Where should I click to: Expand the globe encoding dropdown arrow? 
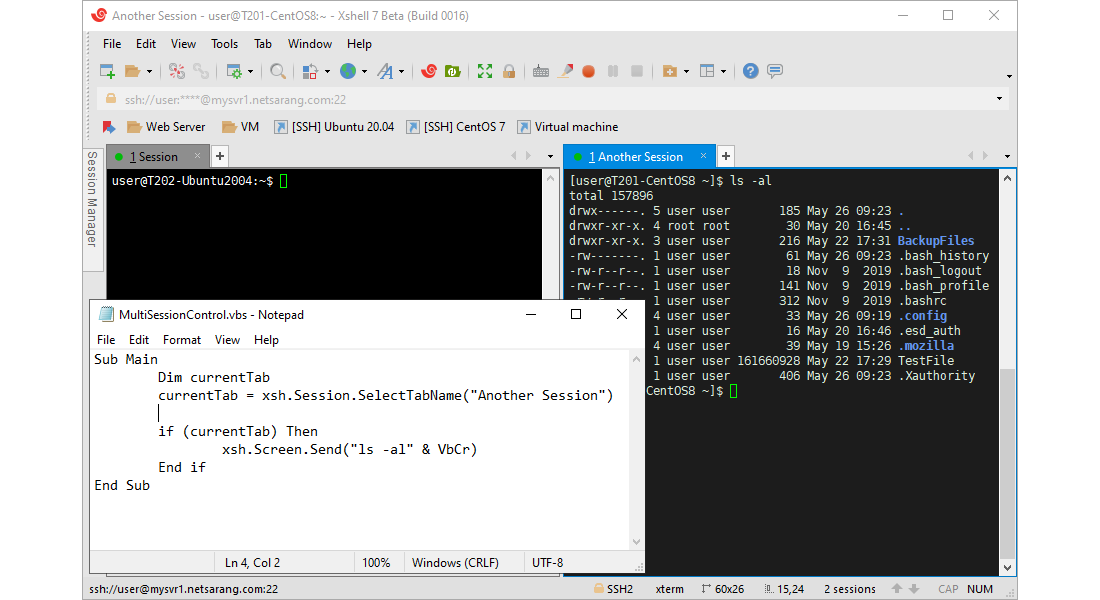(x=364, y=72)
